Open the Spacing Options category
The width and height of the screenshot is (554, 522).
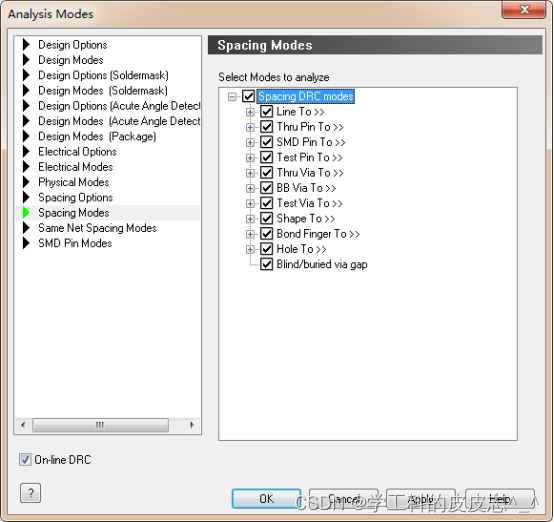(x=76, y=197)
